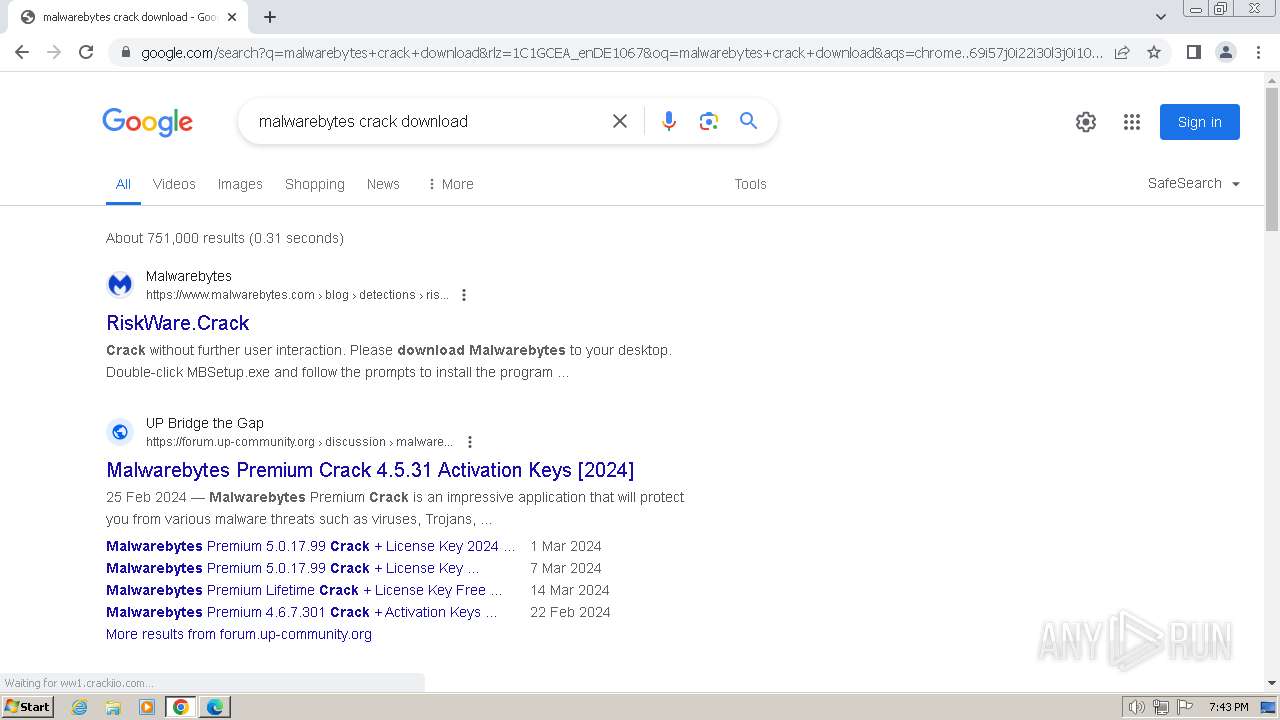Switch to the Images tab

pos(240,184)
